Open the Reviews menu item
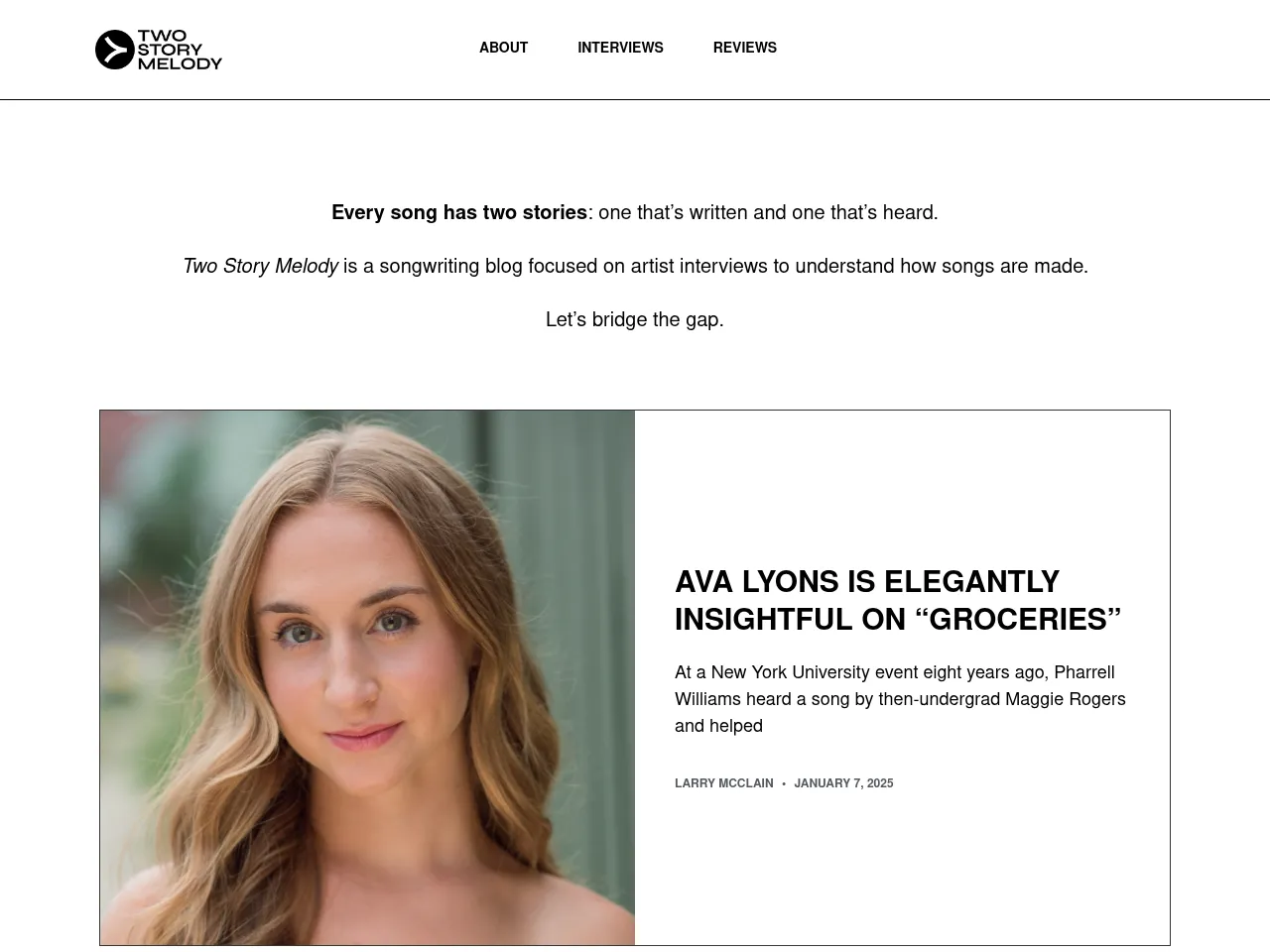The image size is (1270, 952). coord(744,48)
